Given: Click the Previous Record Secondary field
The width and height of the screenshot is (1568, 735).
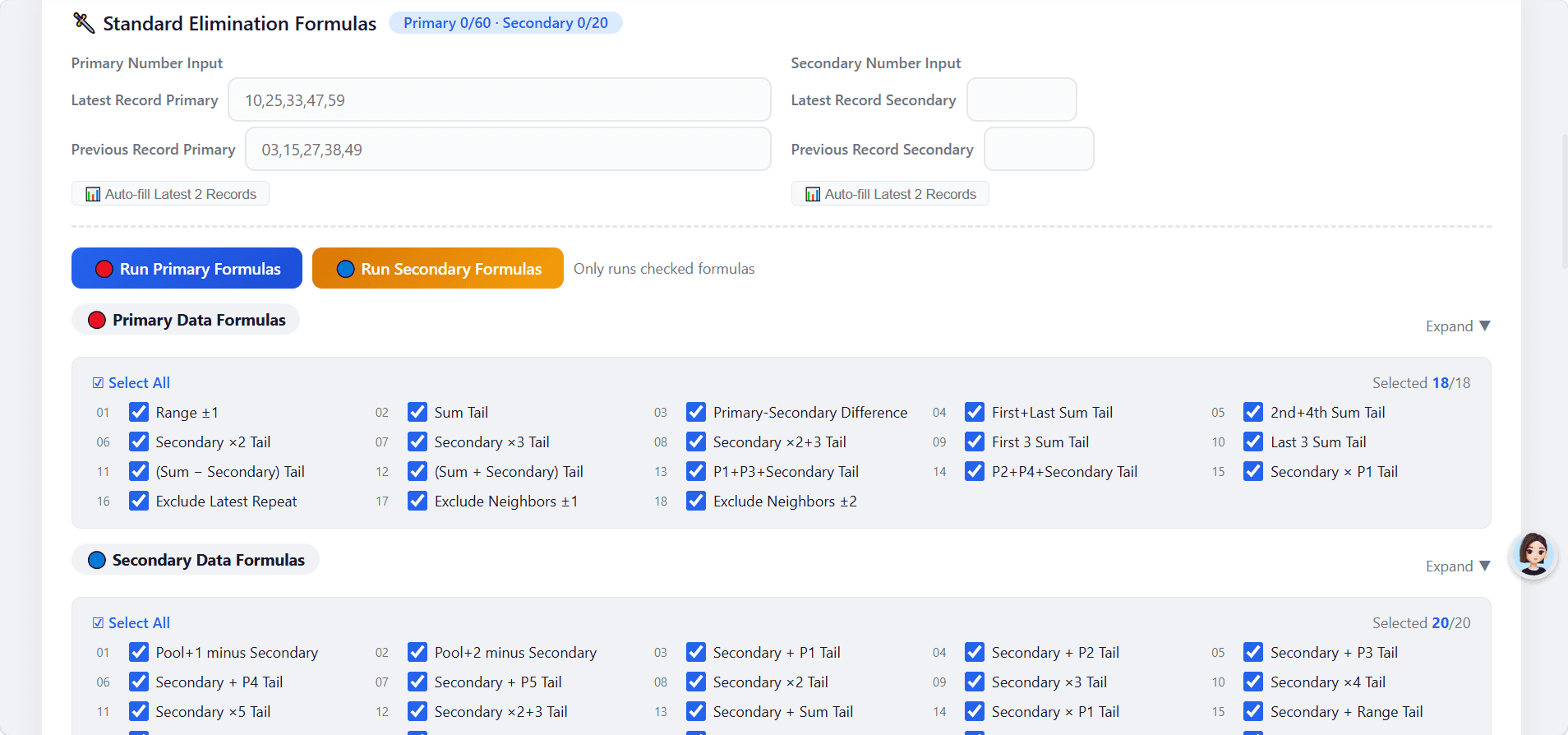Looking at the screenshot, I should coord(1039,149).
